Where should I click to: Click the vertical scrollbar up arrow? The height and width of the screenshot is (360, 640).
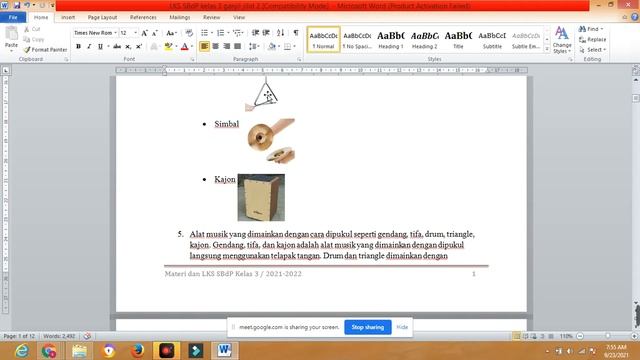tap(636, 80)
